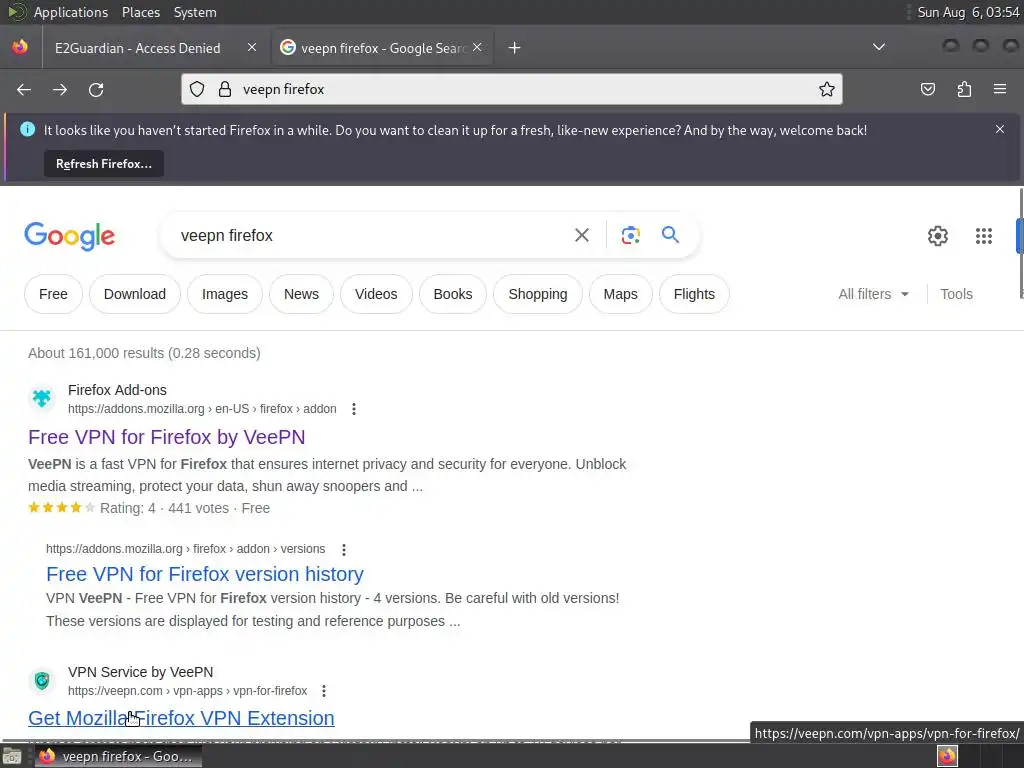Search by image with Google Lens icon

point(630,235)
